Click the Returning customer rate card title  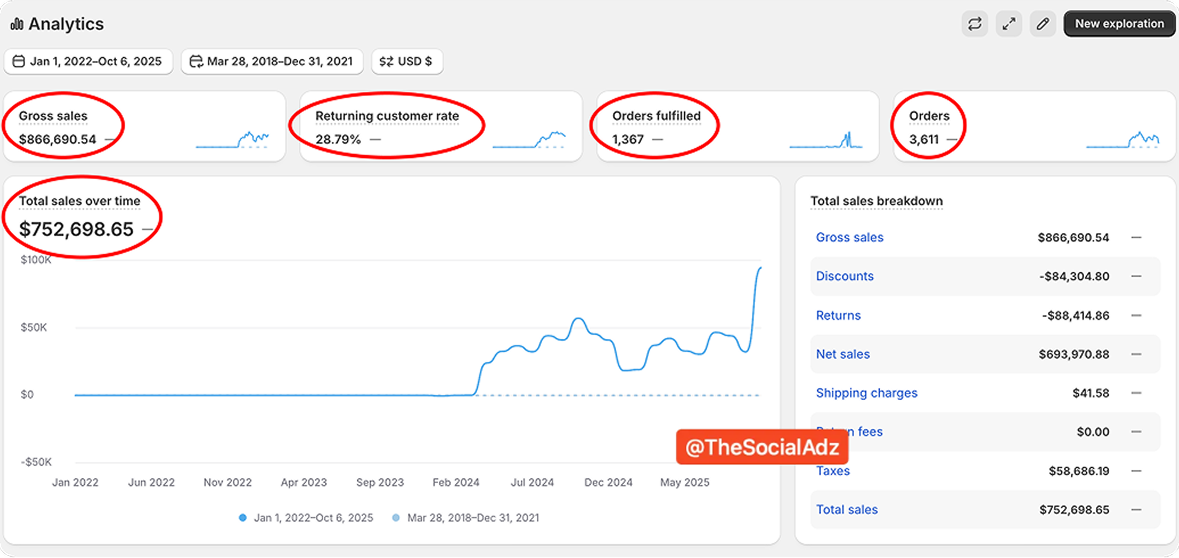point(387,116)
